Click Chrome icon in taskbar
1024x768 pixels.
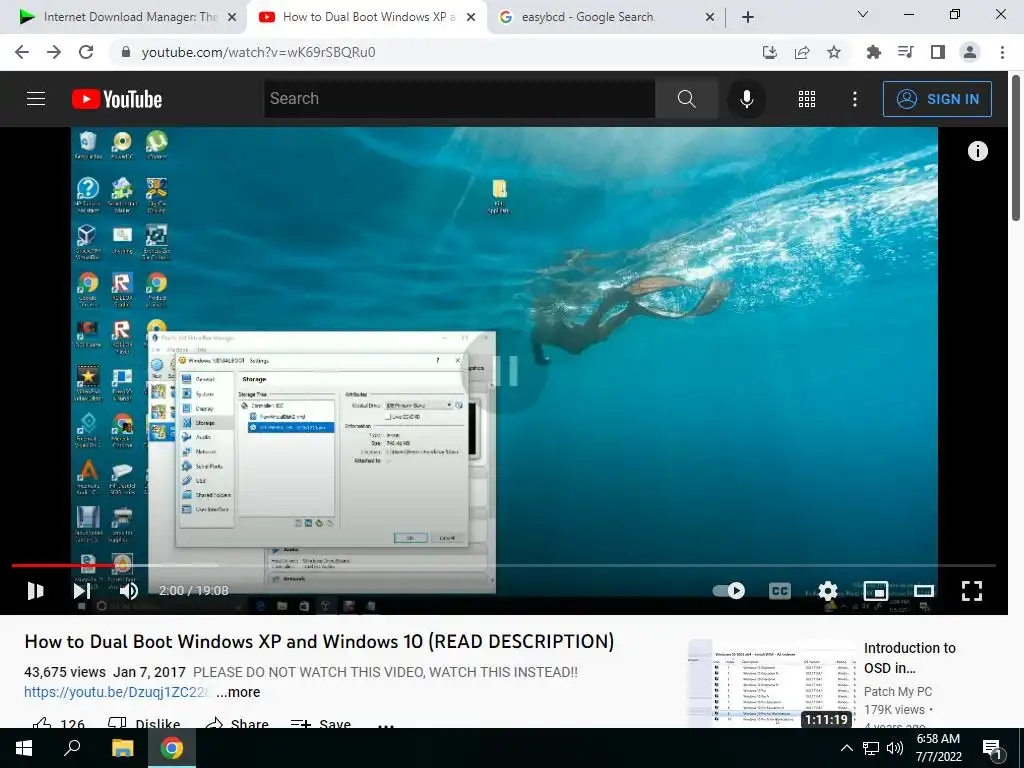172,748
